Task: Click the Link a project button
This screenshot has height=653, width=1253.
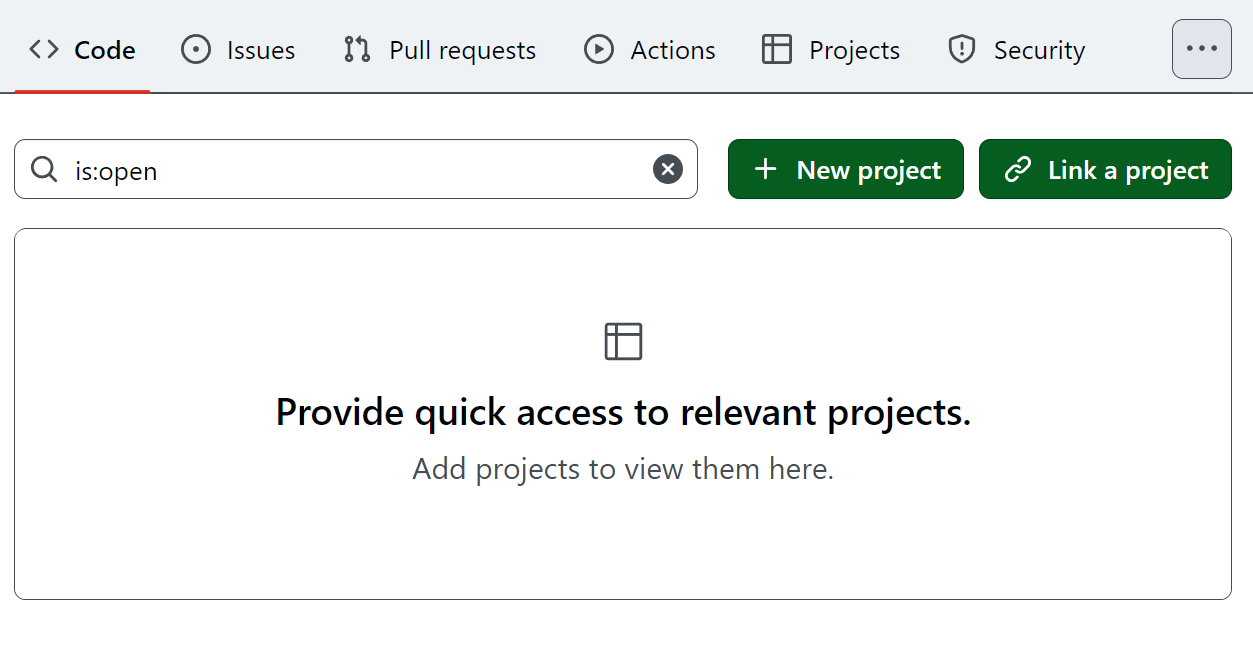Action: [x=1105, y=169]
